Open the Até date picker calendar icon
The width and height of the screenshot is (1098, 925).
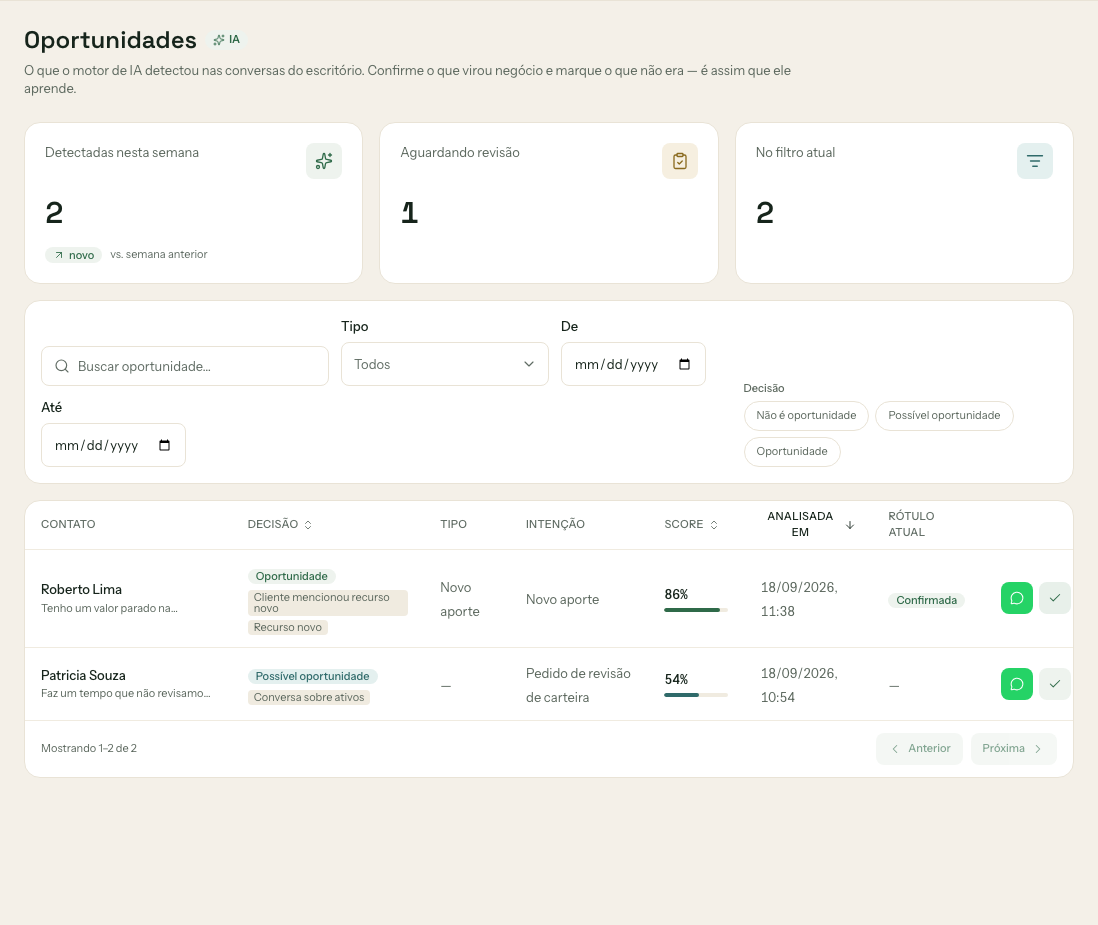pos(165,445)
